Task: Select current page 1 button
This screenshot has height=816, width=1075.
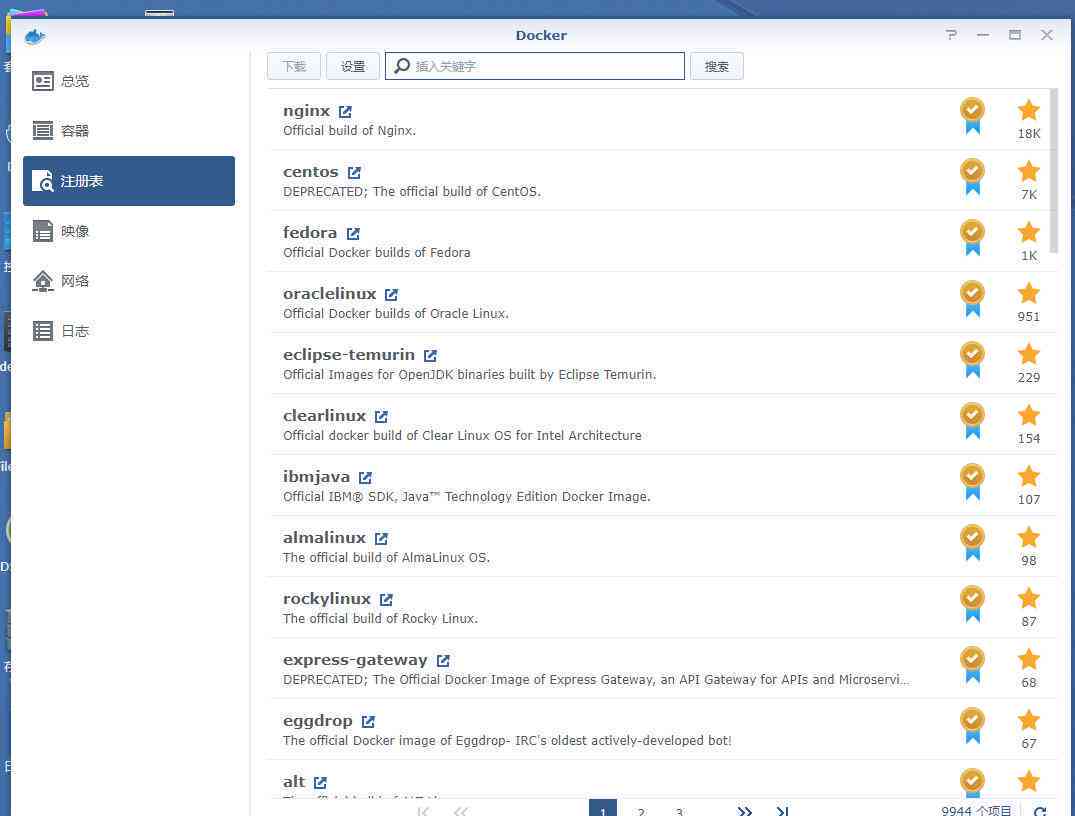Action: coord(603,809)
